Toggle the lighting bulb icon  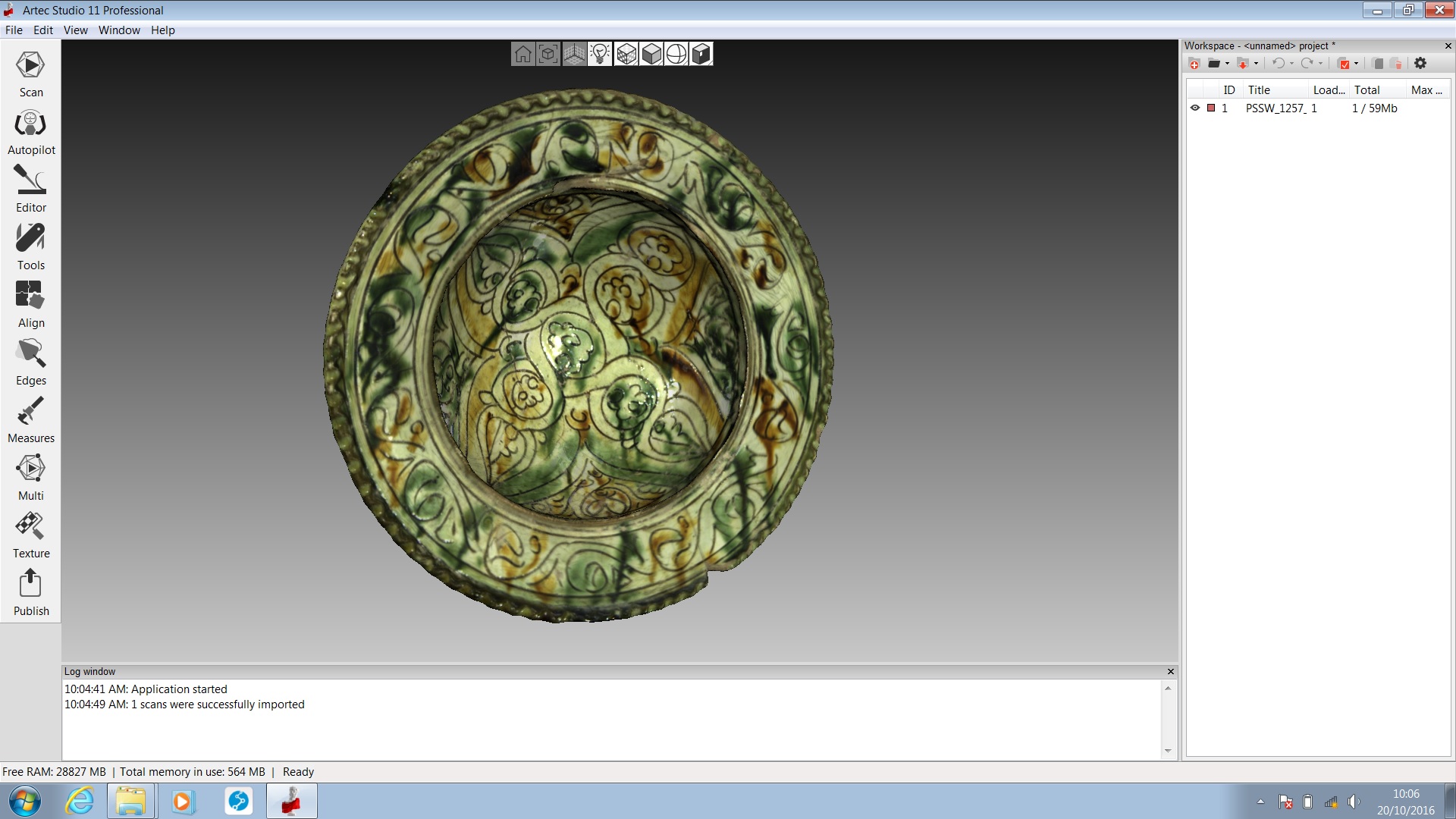[x=600, y=54]
